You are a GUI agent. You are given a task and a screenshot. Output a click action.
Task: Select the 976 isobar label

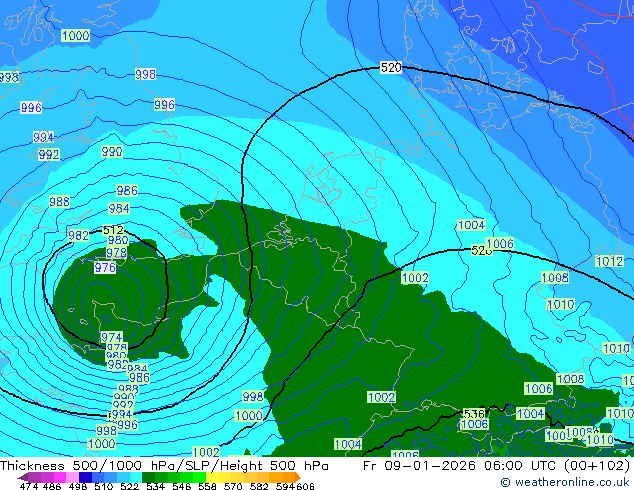(x=105, y=268)
